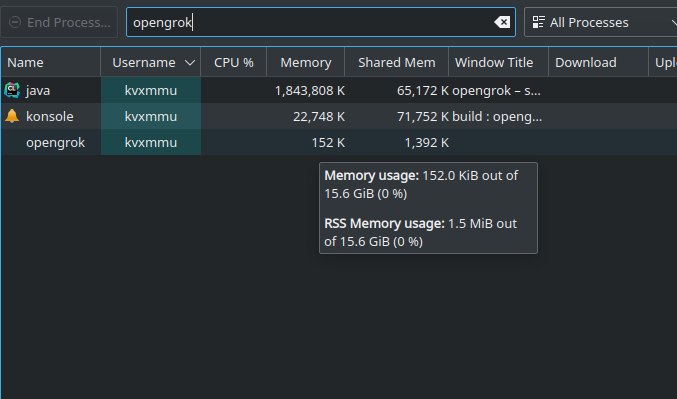Select the java process row name

click(38, 91)
